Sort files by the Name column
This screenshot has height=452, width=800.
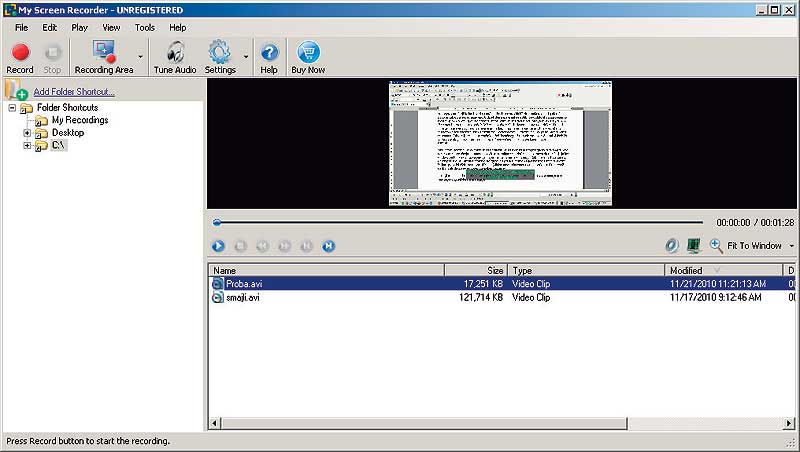coord(327,270)
